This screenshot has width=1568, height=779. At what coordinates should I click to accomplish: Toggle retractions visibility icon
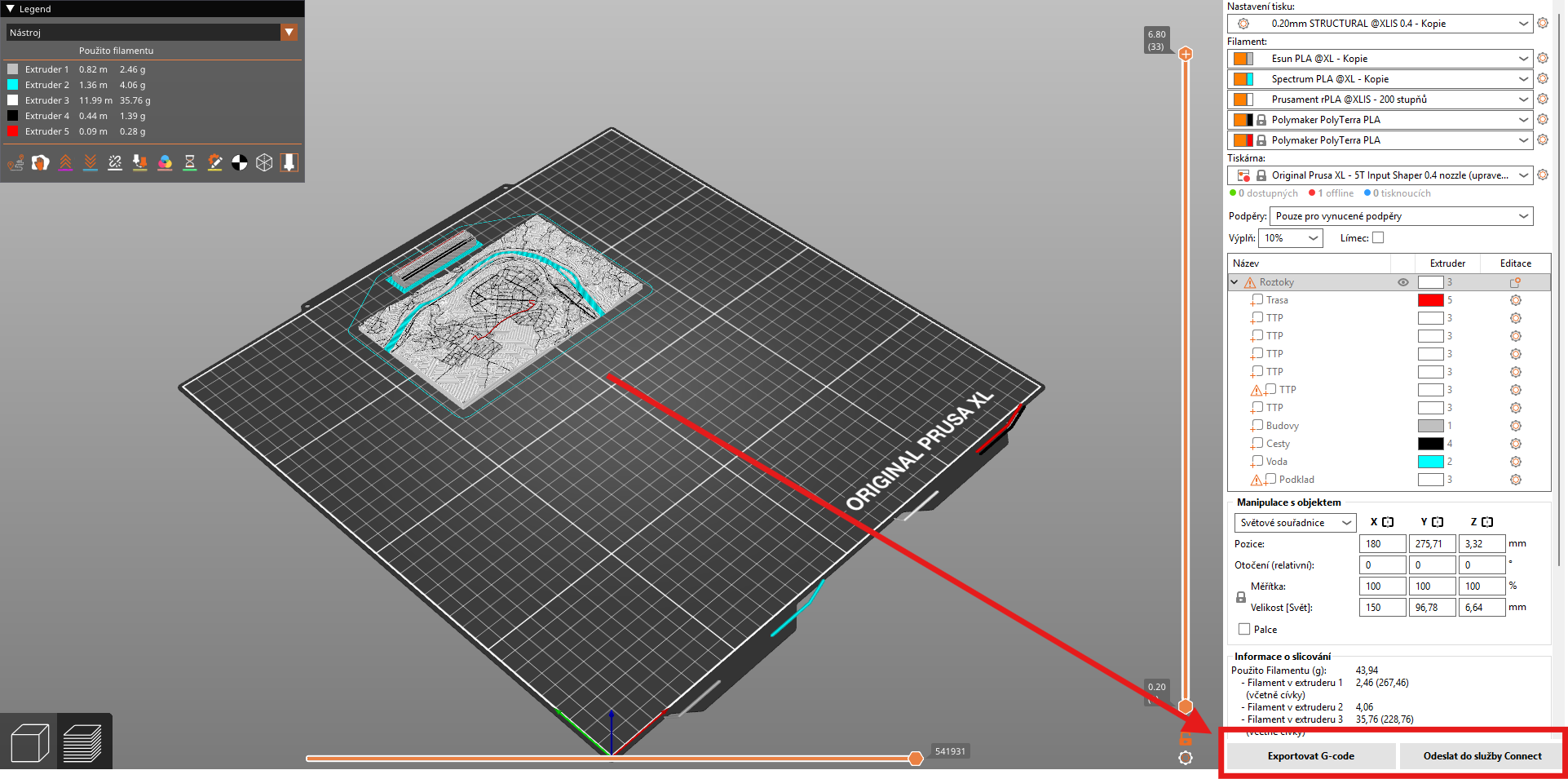(x=65, y=163)
